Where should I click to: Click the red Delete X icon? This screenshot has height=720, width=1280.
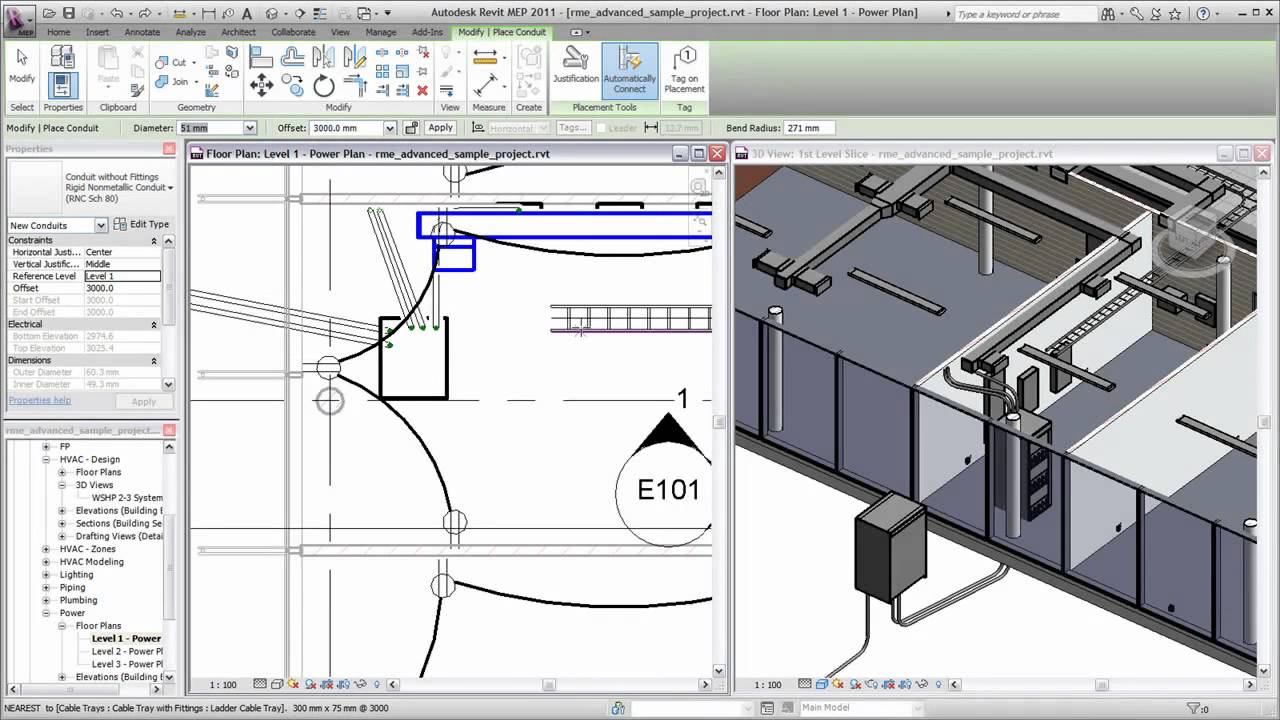(x=422, y=90)
